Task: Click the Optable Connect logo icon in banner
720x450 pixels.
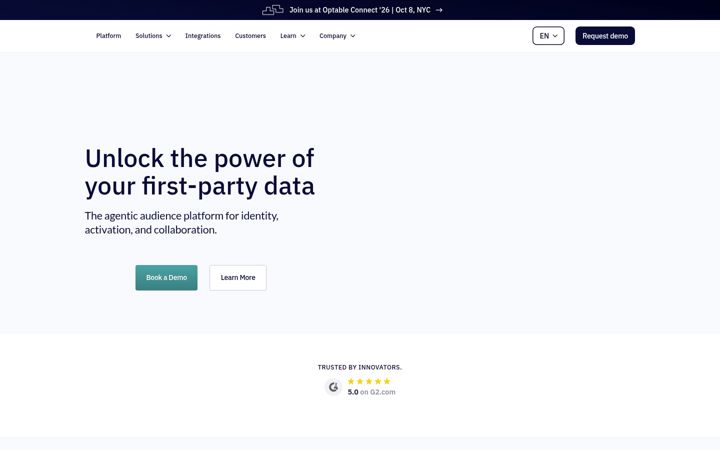Action: (273, 10)
